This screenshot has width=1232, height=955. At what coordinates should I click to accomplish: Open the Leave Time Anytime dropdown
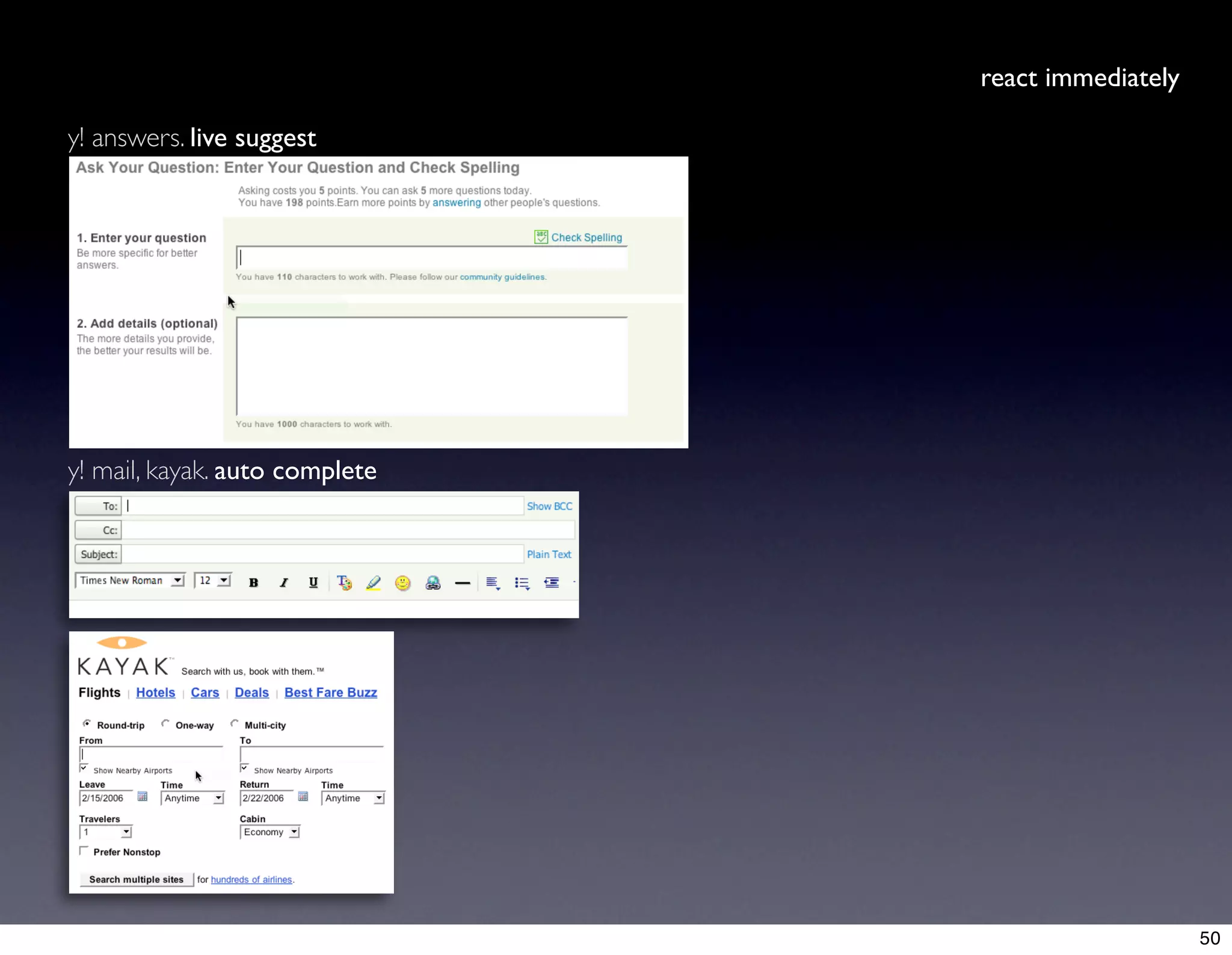192,799
